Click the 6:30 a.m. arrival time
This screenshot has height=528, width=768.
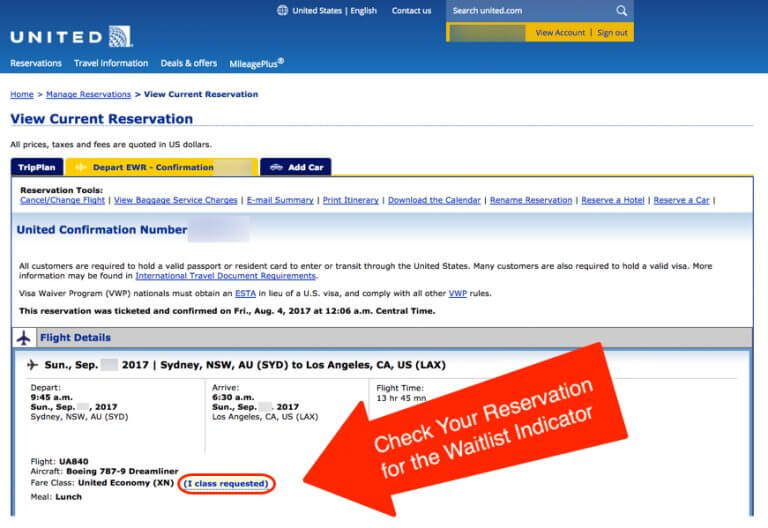[233, 397]
